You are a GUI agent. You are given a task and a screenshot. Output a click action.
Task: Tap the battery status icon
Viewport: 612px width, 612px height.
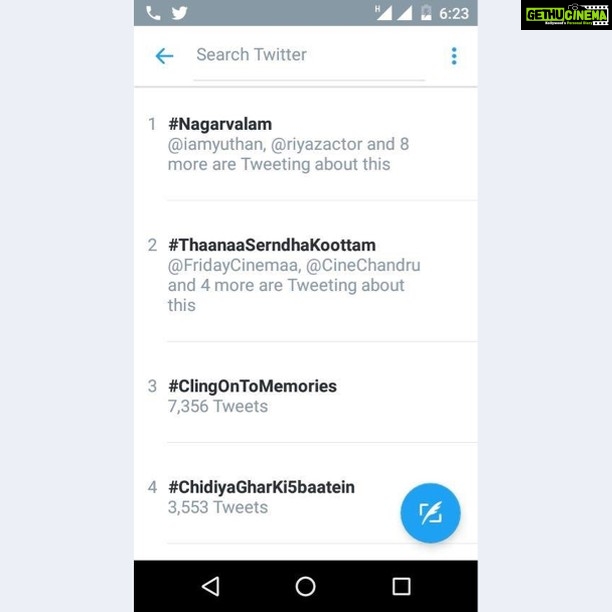[426, 13]
